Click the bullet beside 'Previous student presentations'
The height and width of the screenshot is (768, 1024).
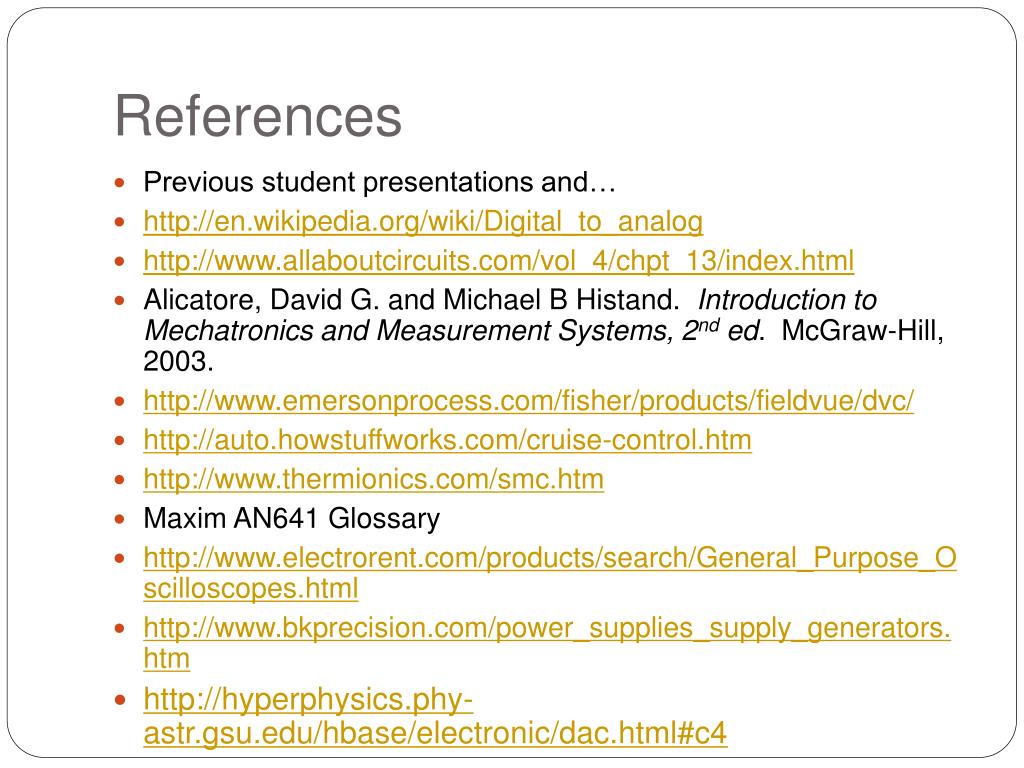120,182
